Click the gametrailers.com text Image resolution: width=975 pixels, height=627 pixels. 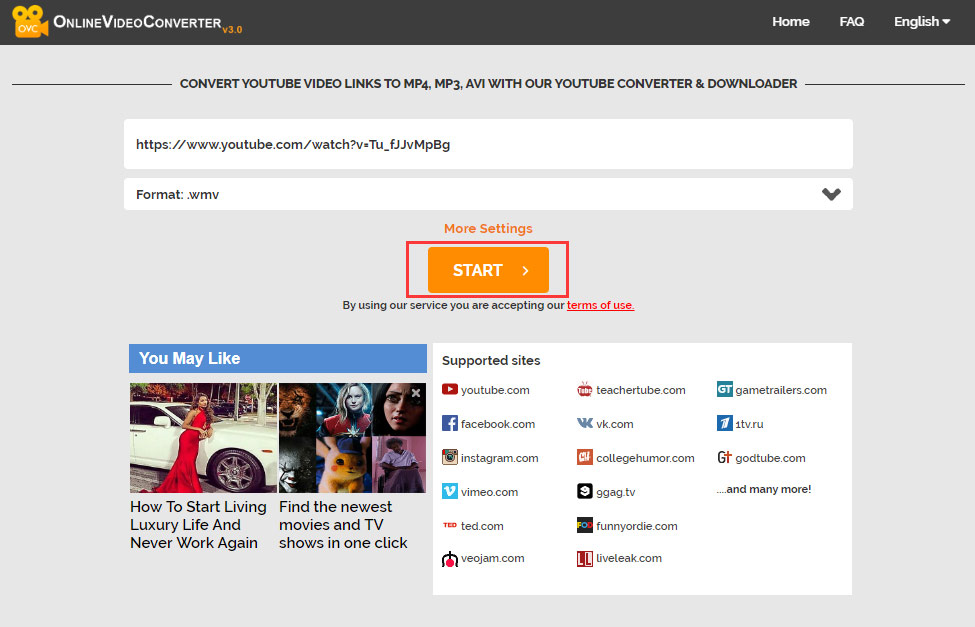(x=781, y=390)
